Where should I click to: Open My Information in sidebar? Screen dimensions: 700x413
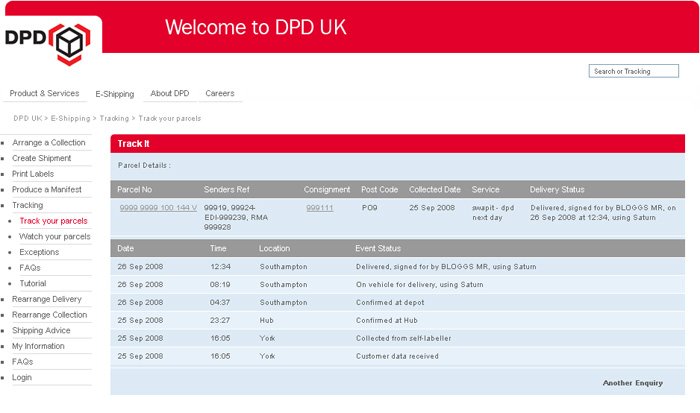[x=38, y=346]
